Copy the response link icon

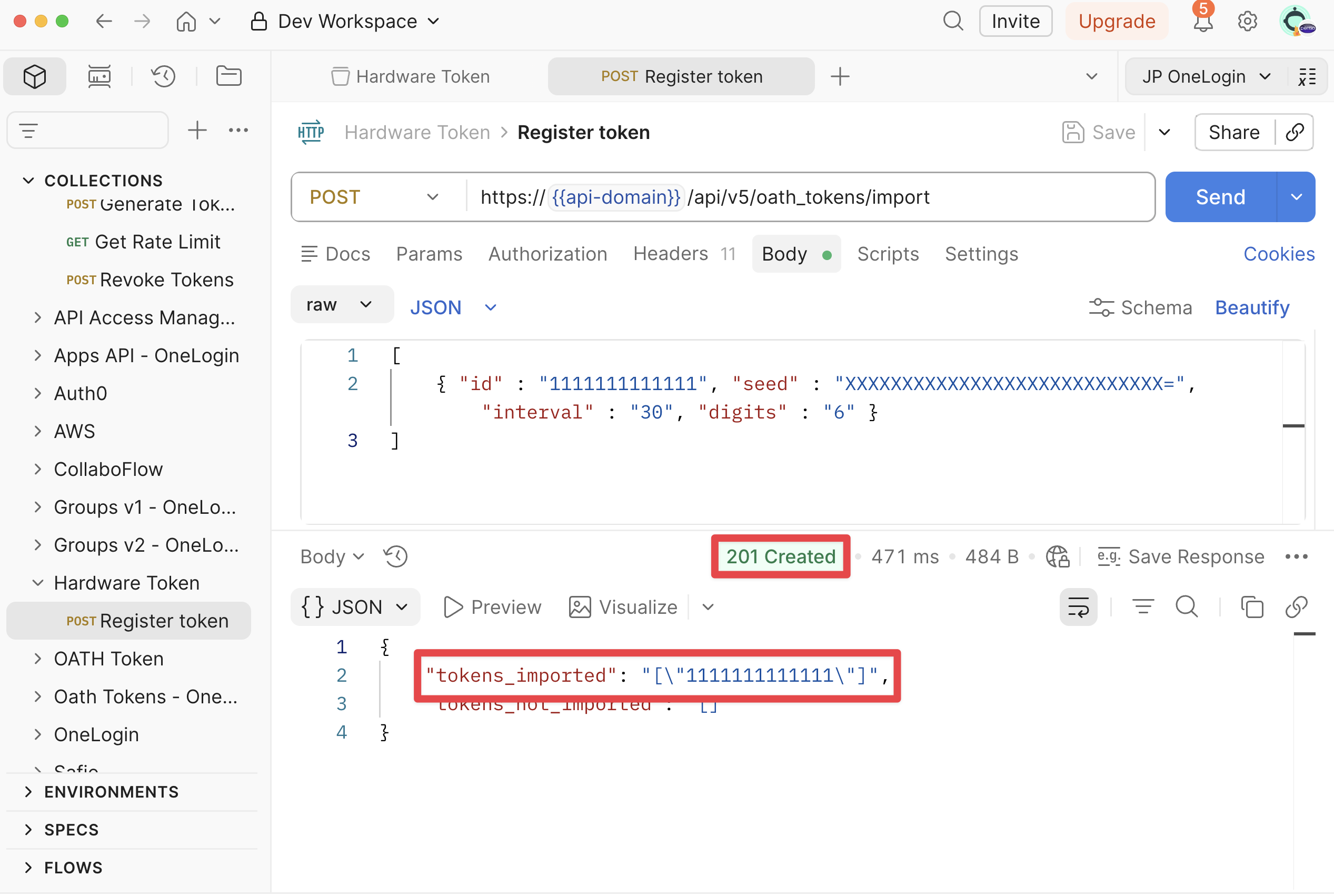click(1296, 607)
